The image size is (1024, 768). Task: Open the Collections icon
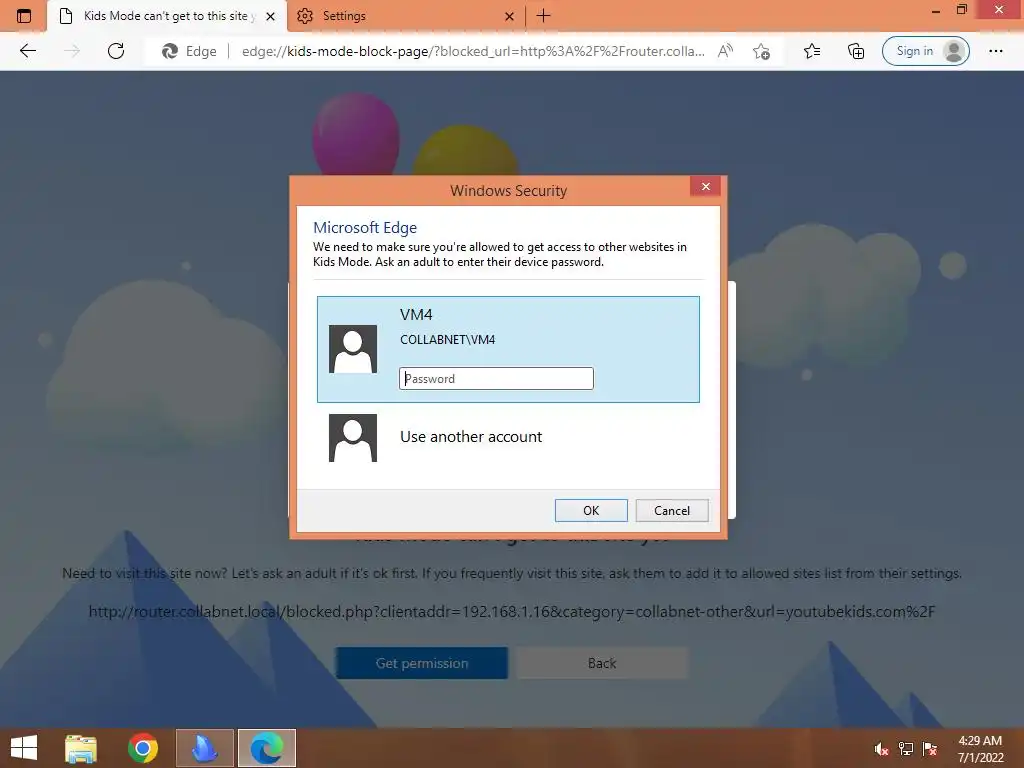[856, 51]
